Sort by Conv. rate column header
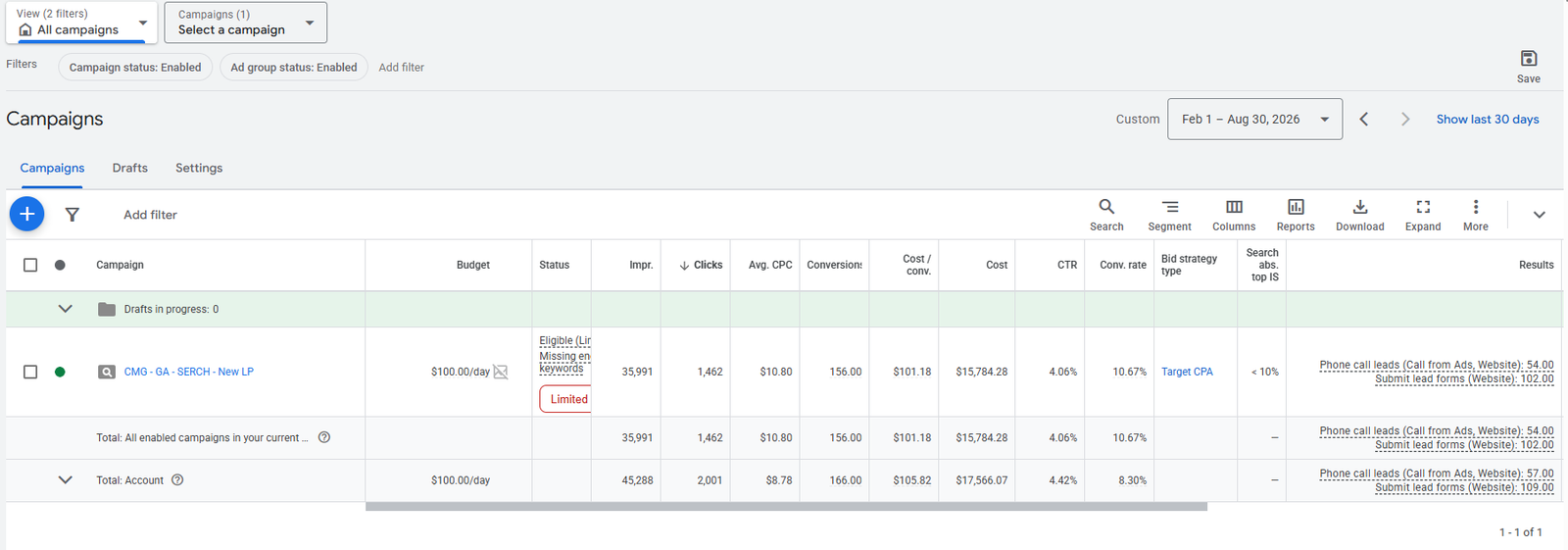 (x=1123, y=265)
